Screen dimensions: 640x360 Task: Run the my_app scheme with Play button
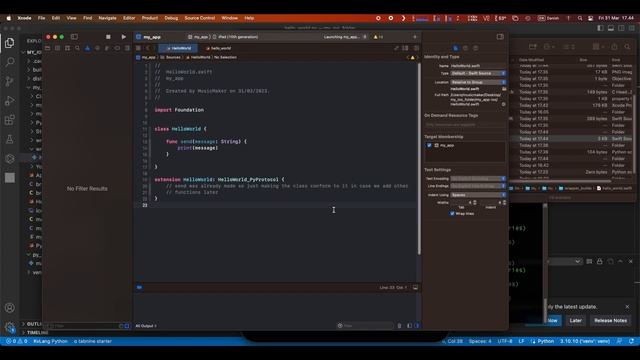tap(124, 37)
